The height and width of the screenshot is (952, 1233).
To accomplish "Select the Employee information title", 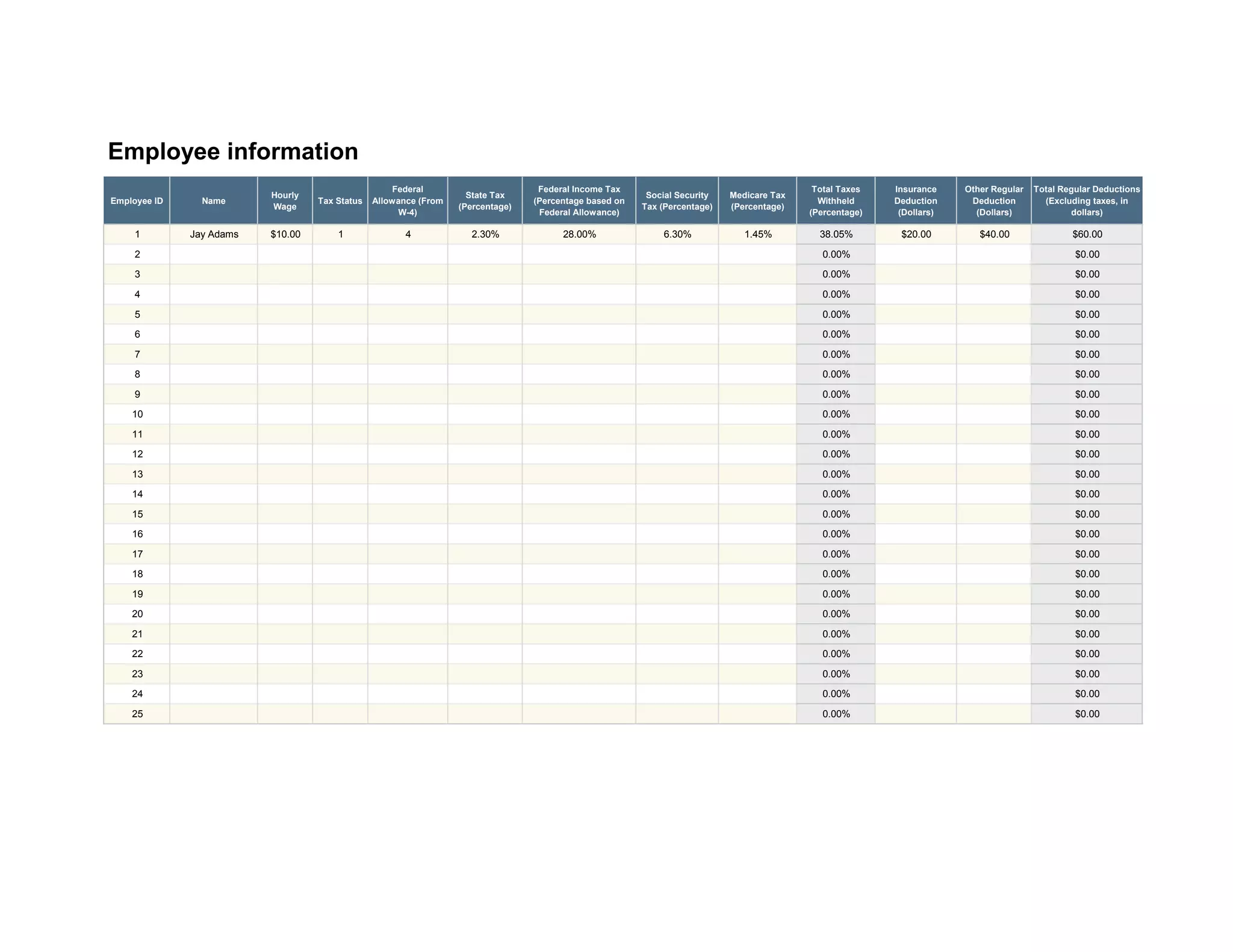I will (233, 152).
